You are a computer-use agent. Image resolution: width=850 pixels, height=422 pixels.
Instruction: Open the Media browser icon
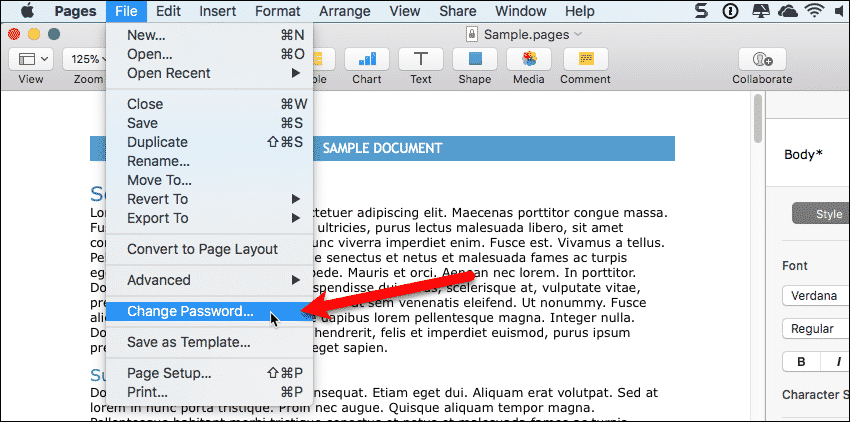coord(530,59)
